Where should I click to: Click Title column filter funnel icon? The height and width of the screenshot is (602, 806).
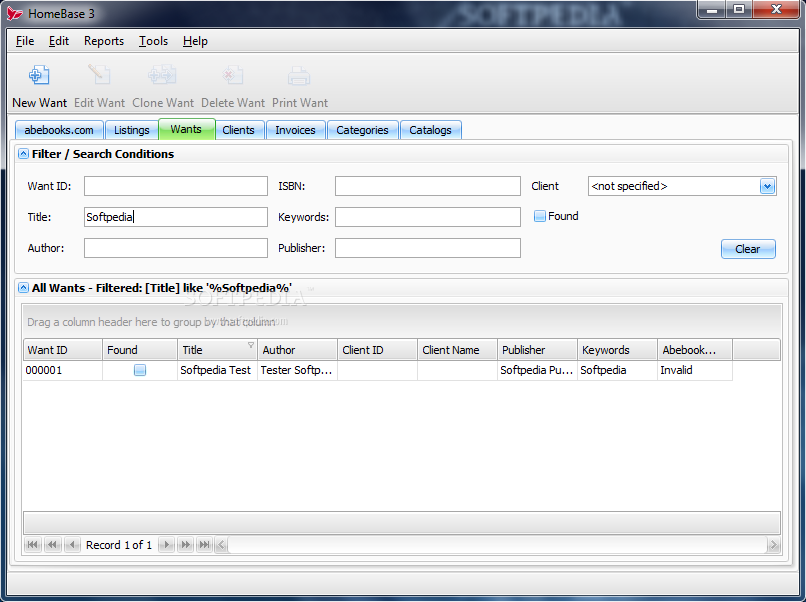251,345
